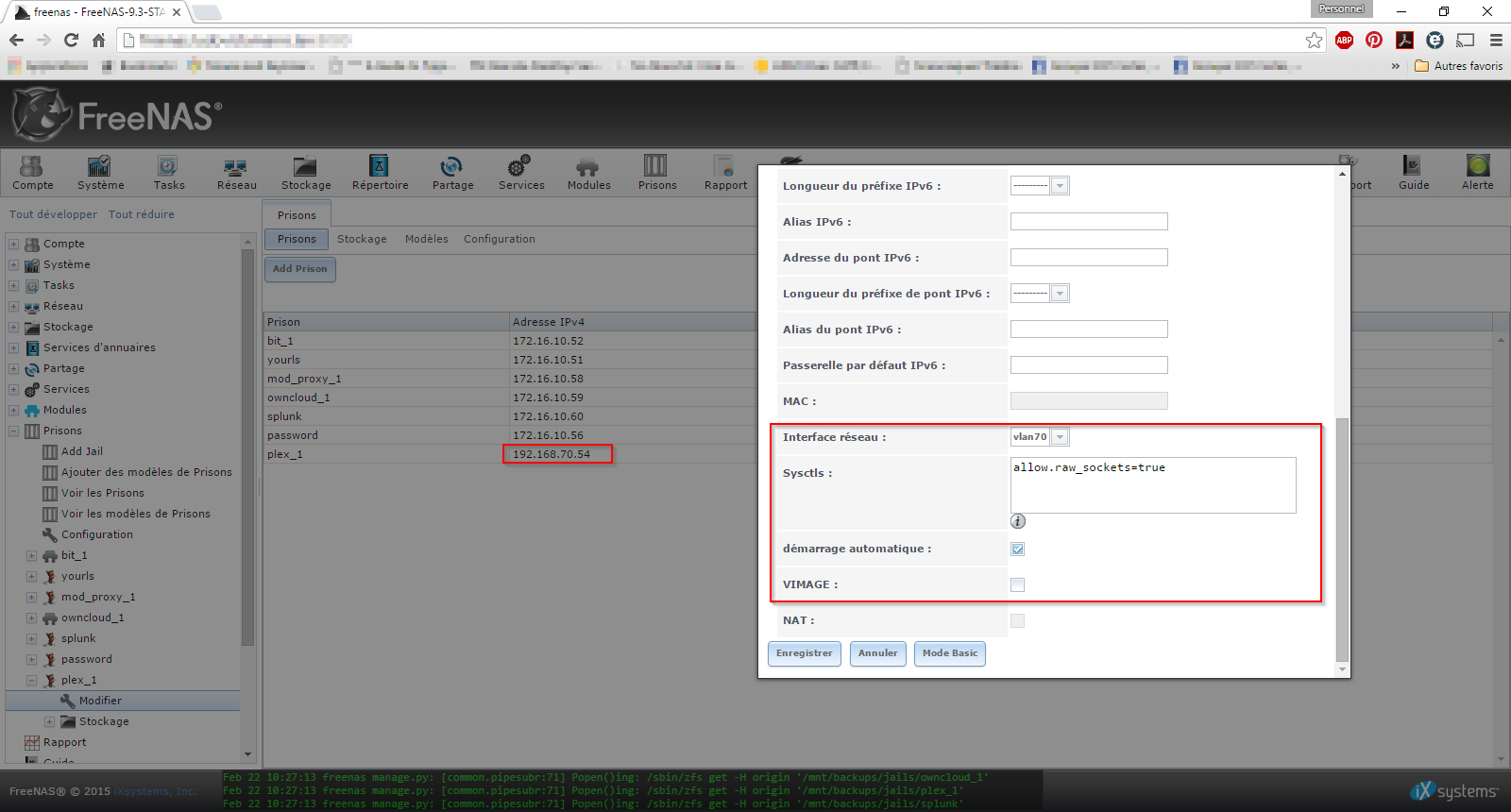Switch to the Modèles sub-tab
The image size is (1511, 812).
click(427, 239)
